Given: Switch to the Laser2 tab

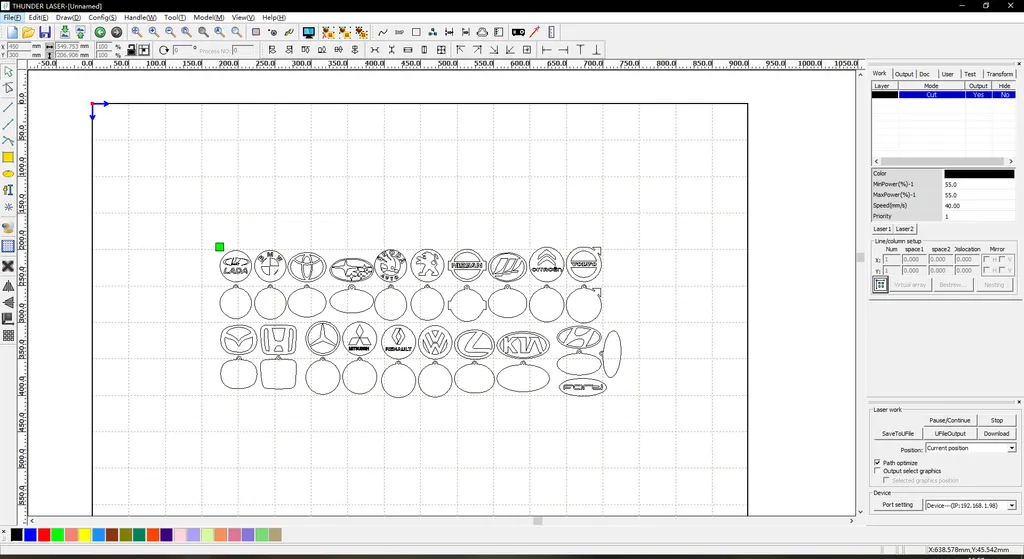Looking at the screenshot, I should point(904,229).
